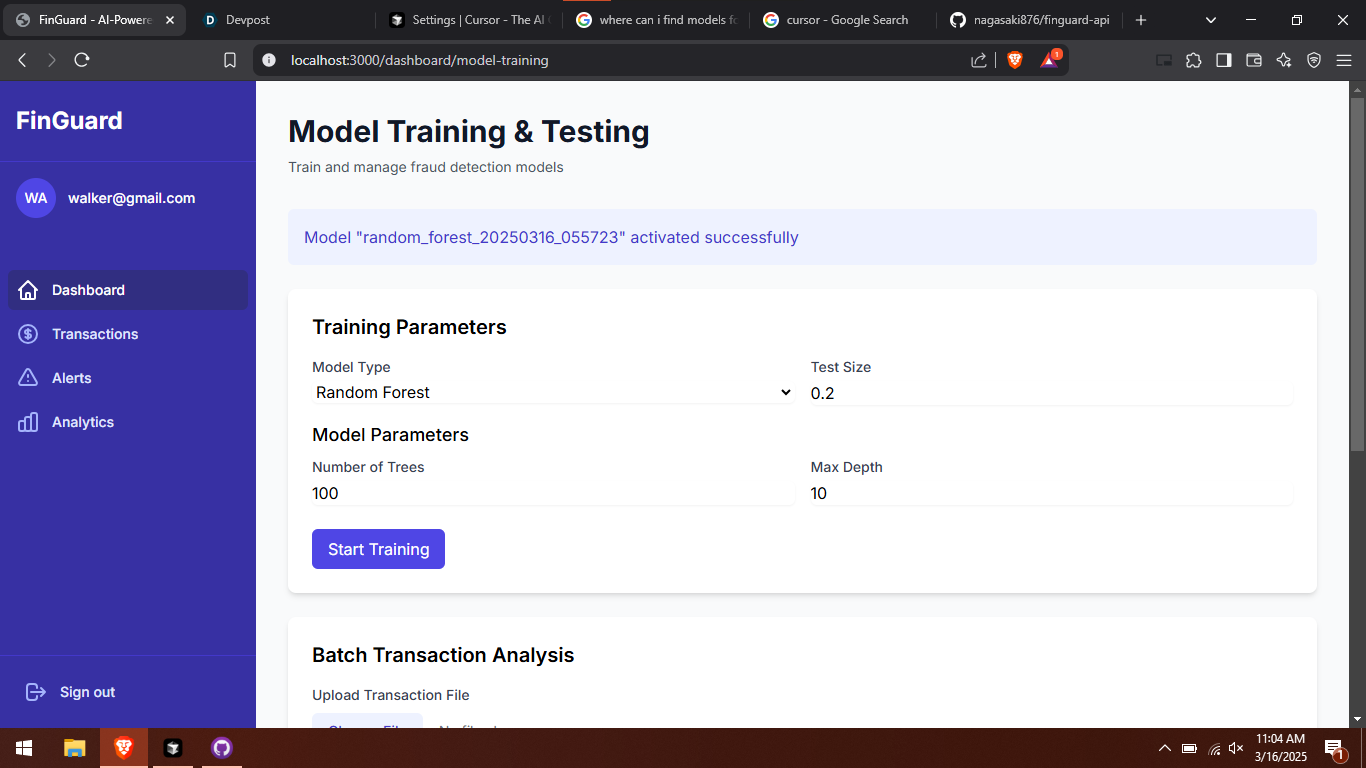The image size is (1366, 768).
Task: Open File Explorer from the taskbar
Action: point(74,747)
